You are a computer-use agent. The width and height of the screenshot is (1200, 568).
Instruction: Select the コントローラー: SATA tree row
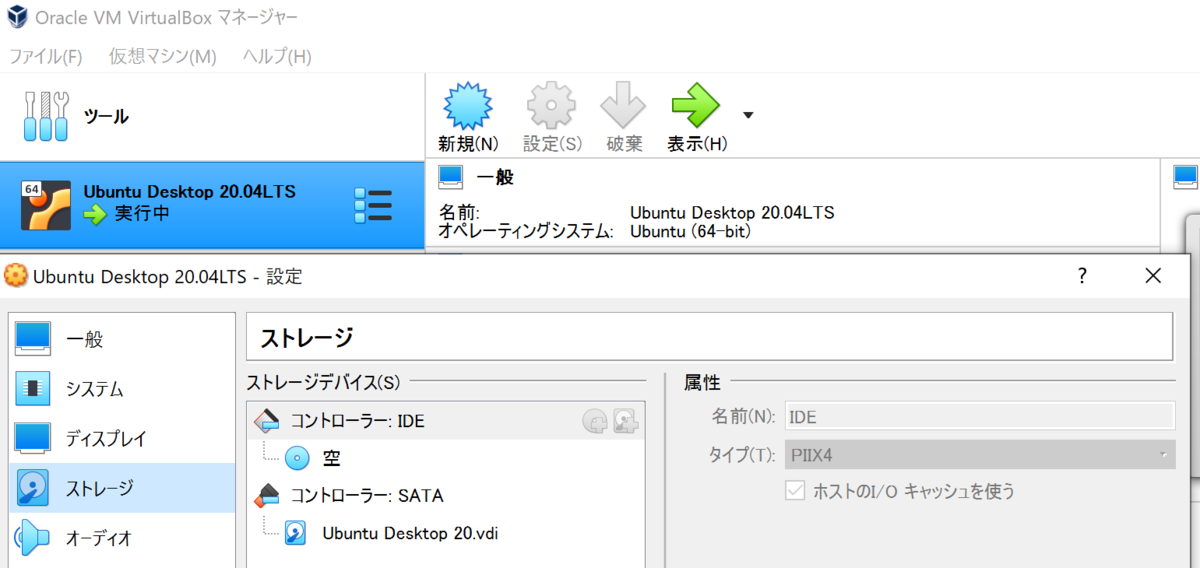click(x=446, y=495)
